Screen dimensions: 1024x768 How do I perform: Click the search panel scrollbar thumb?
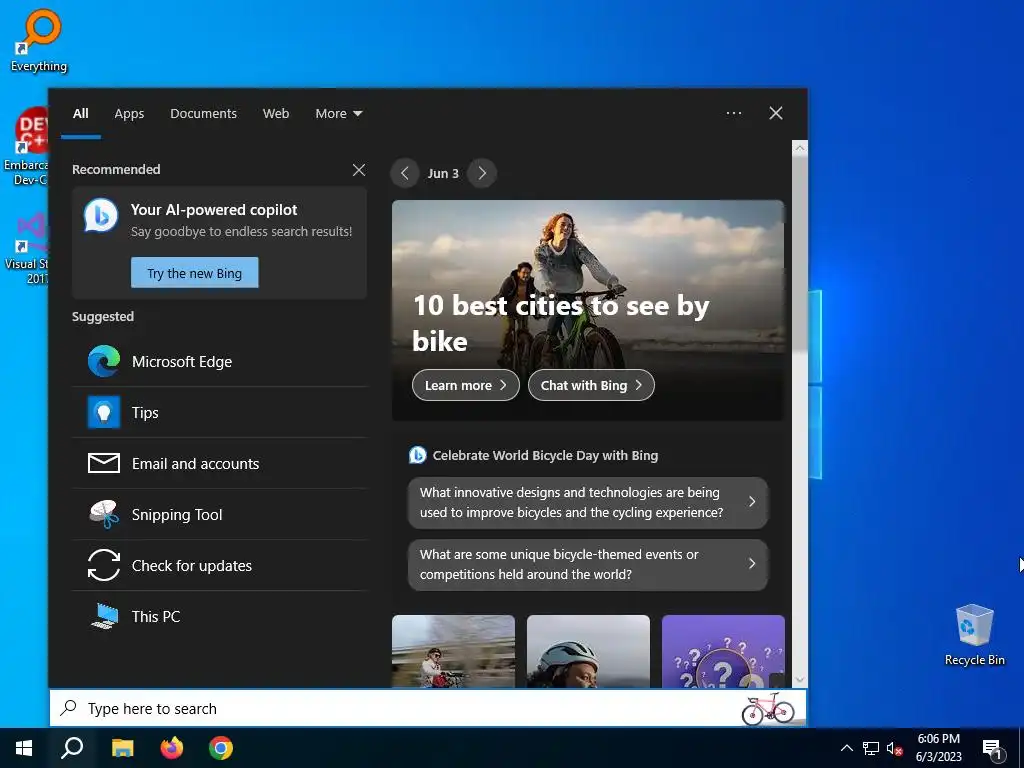pos(799,252)
